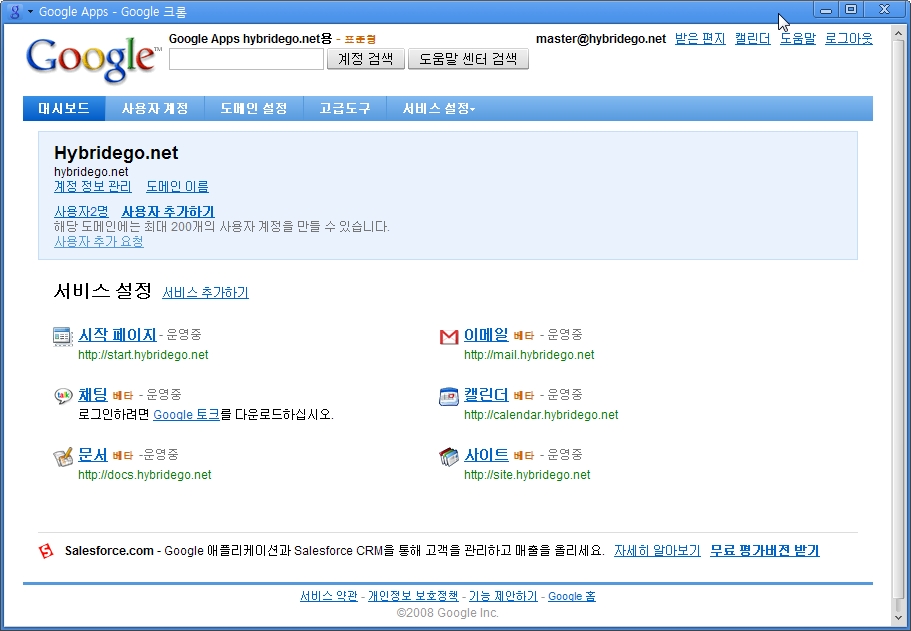Click the Start Page service icon
This screenshot has width=911, height=631.
(x=62, y=336)
